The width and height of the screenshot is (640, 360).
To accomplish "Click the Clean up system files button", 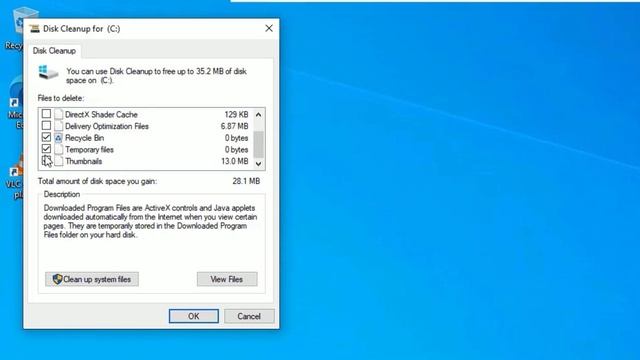I will tap(92, 279).
